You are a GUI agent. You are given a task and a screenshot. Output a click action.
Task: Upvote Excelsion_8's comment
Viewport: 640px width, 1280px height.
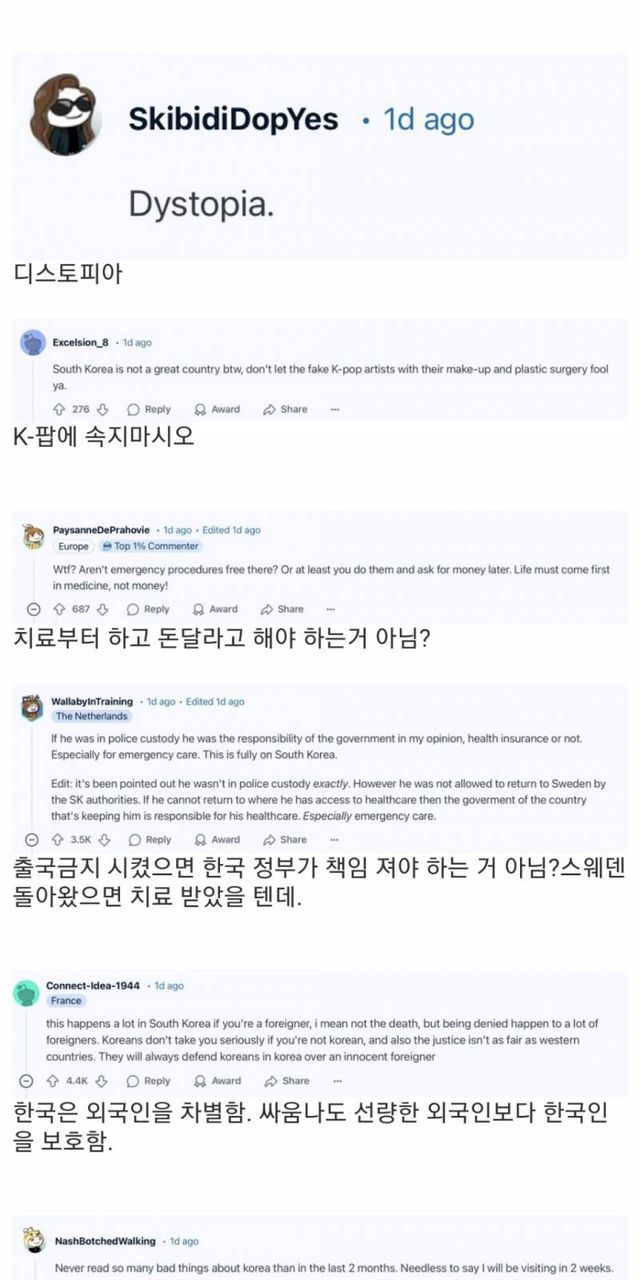[x=59, y=409]
